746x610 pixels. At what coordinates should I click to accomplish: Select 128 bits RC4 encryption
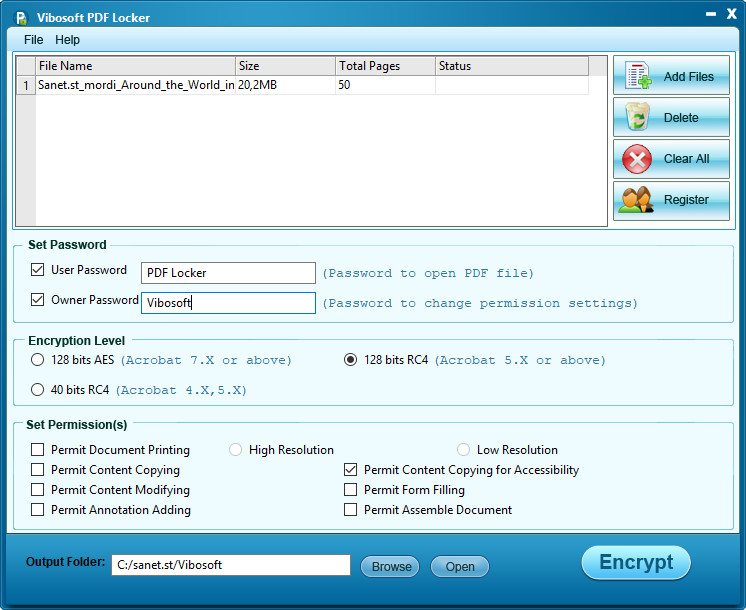(x=350, y=360)
